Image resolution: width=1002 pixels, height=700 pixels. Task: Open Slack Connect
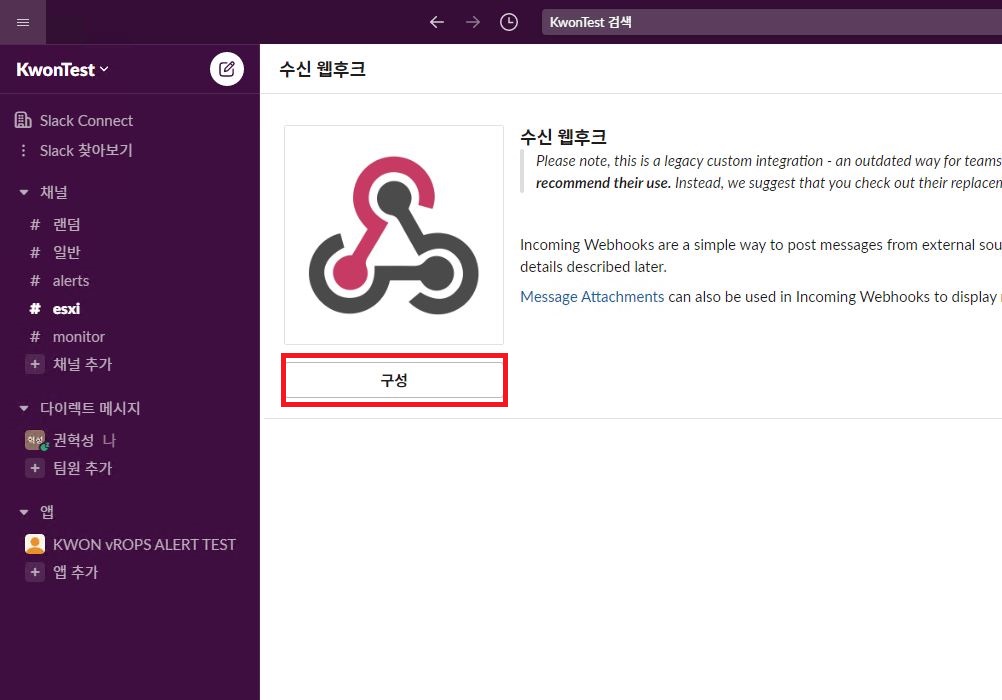pos(86,120)
